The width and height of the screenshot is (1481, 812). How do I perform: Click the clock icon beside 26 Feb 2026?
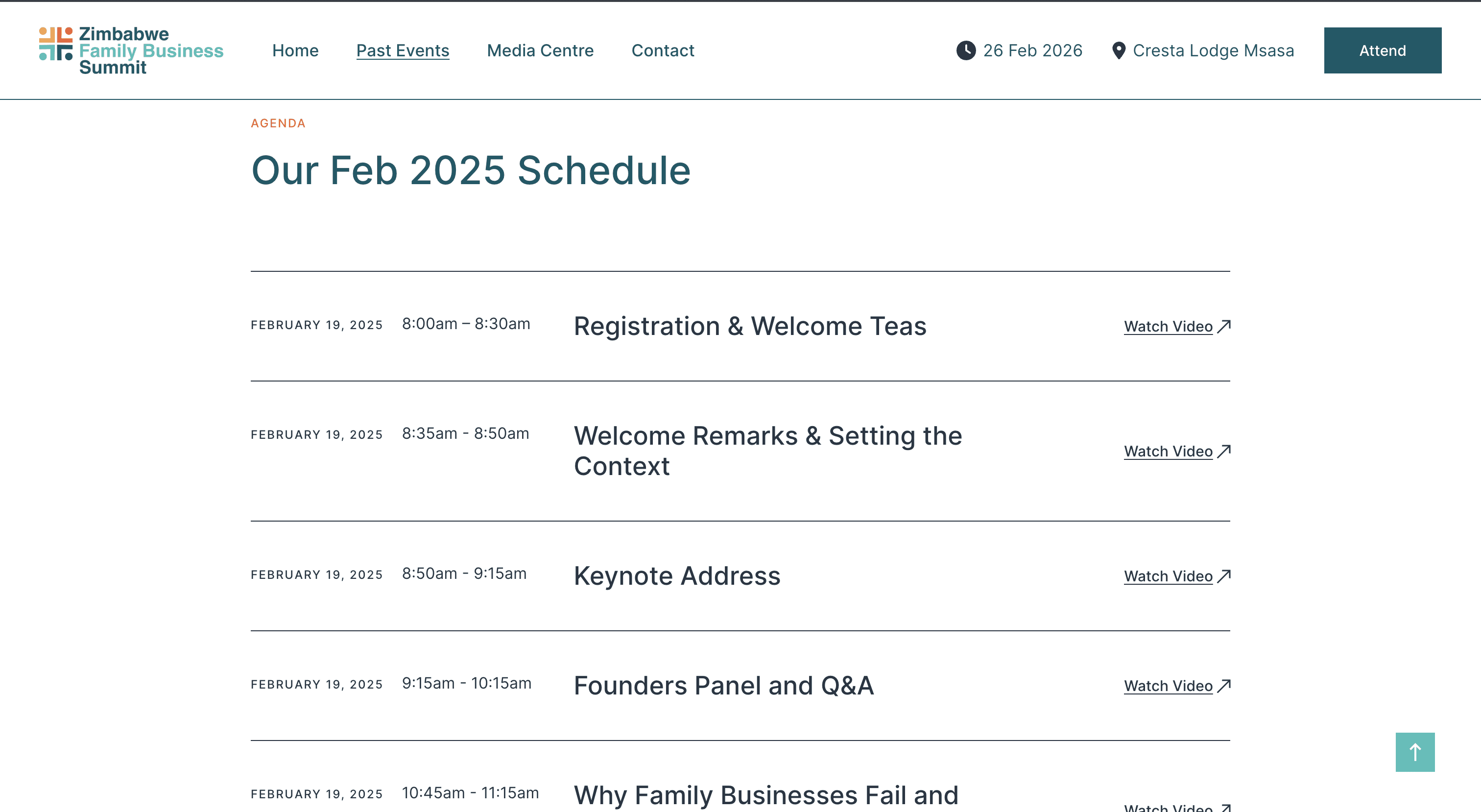(x=966, y=50)
